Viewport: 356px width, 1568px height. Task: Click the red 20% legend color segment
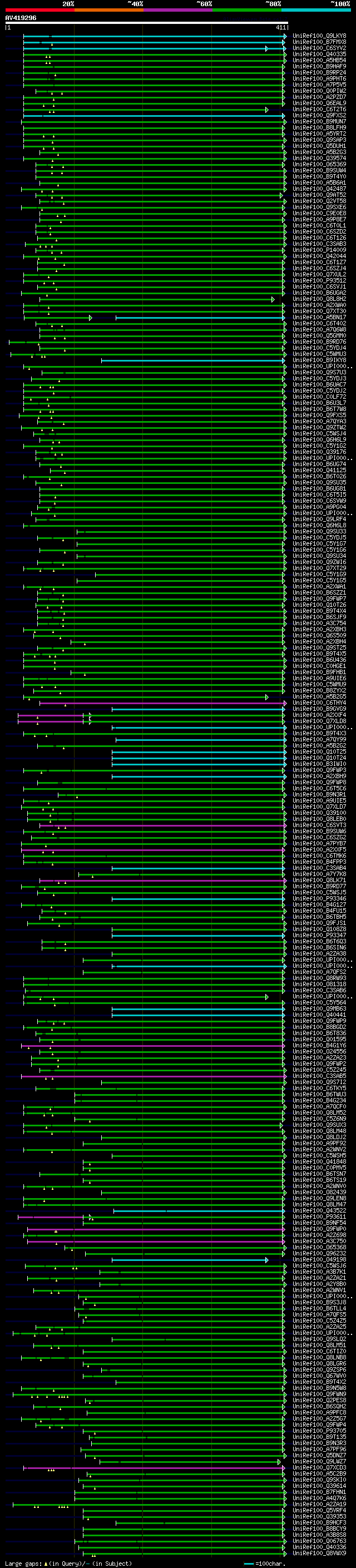pyautogui.click(x=39, y=10)
